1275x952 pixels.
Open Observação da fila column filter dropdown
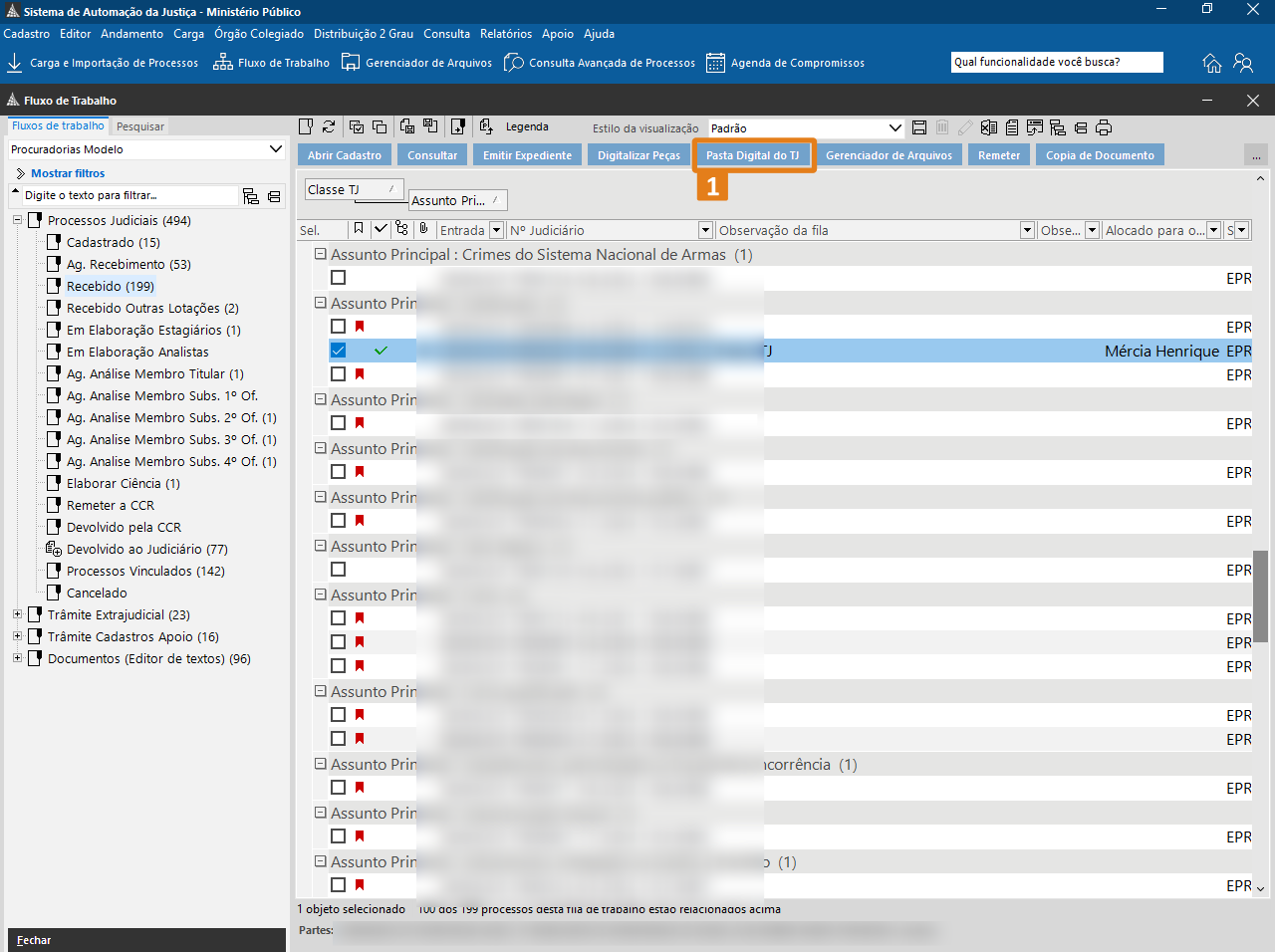point(1027,230)
